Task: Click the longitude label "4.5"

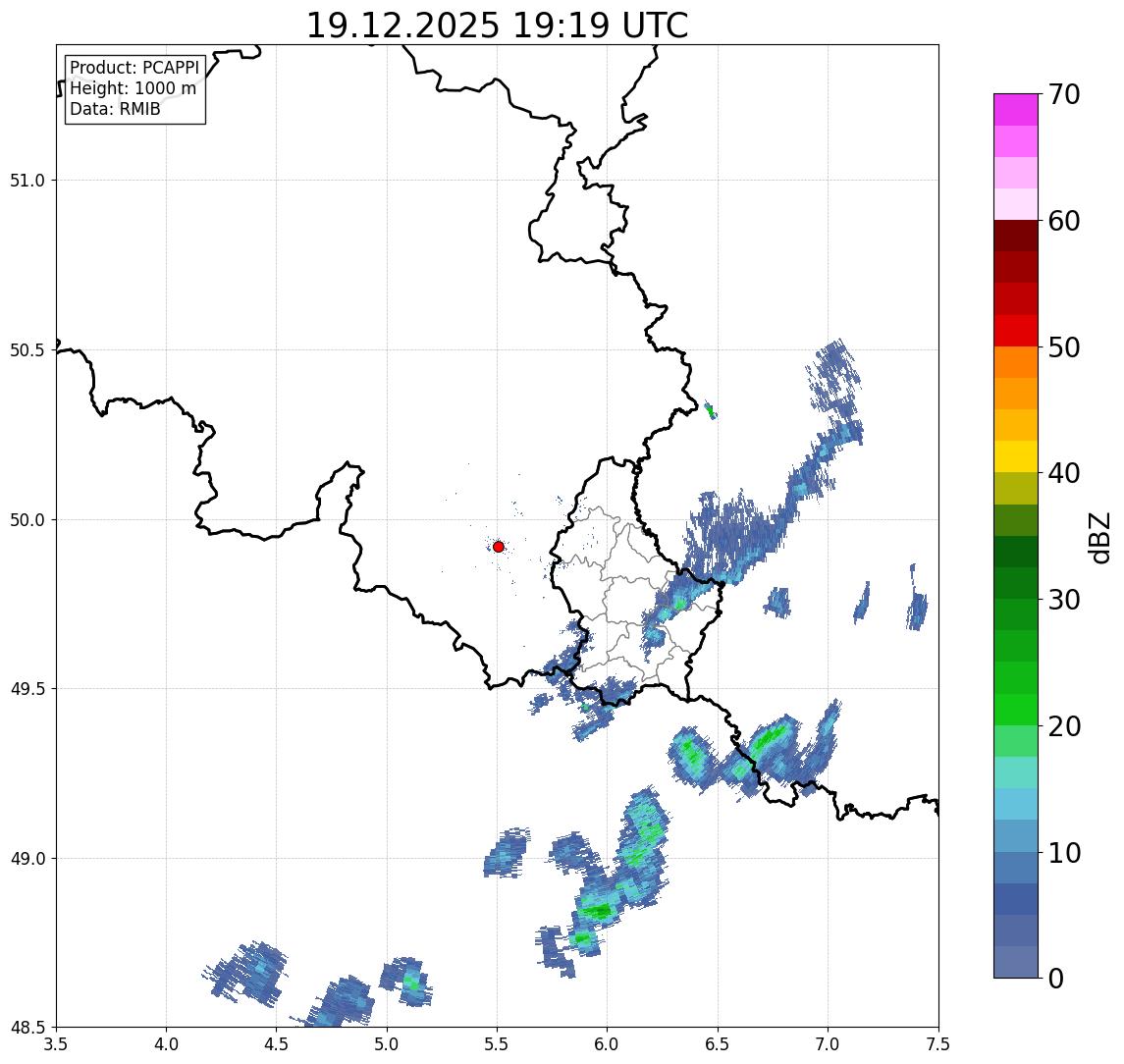Action: pyautogui.click(x=277, y=1043)
